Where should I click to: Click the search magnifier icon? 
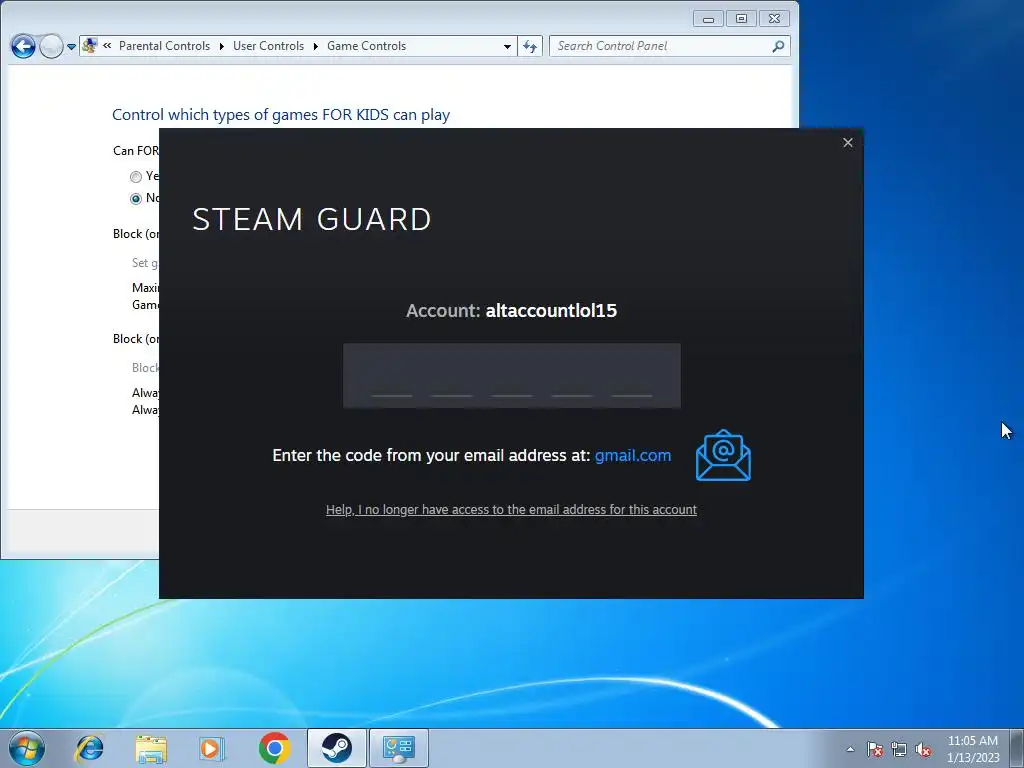[778, 46]
